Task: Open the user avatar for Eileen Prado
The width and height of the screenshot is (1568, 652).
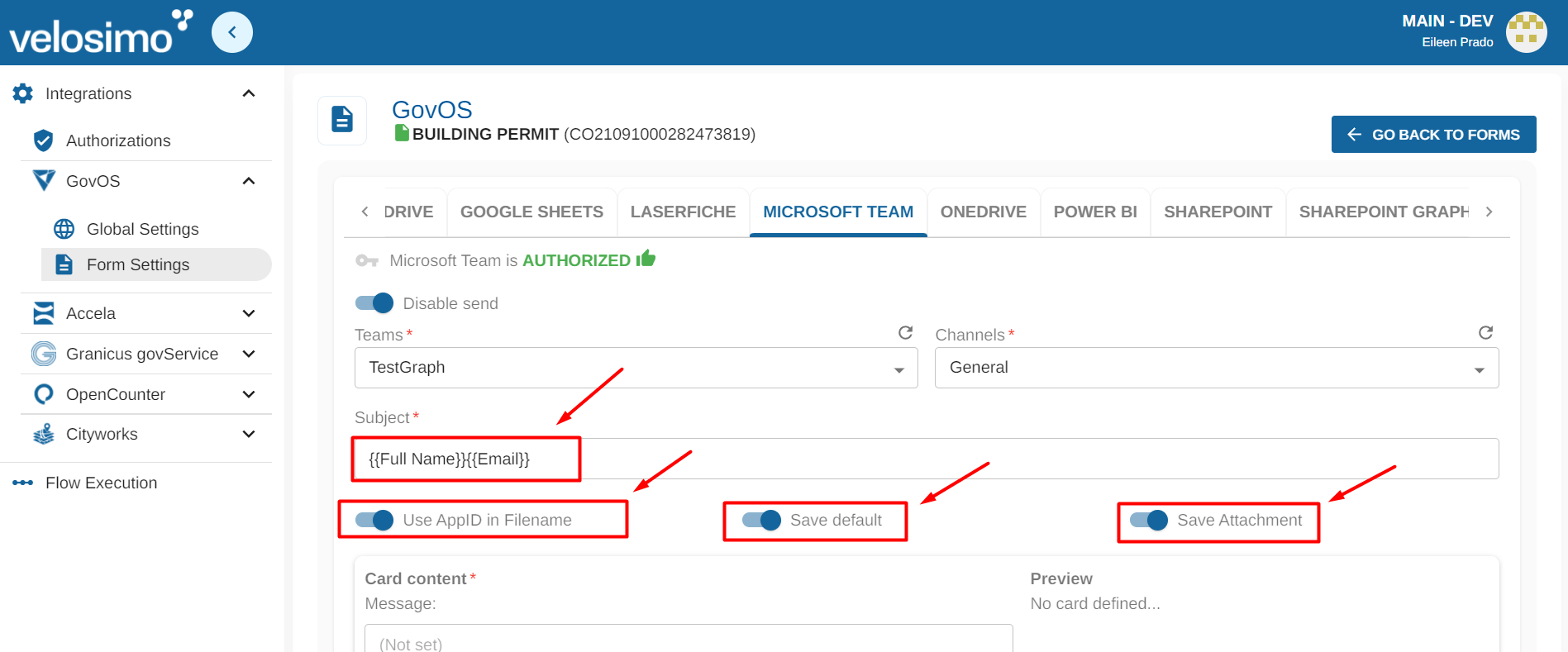Action: coord(1526,32)
